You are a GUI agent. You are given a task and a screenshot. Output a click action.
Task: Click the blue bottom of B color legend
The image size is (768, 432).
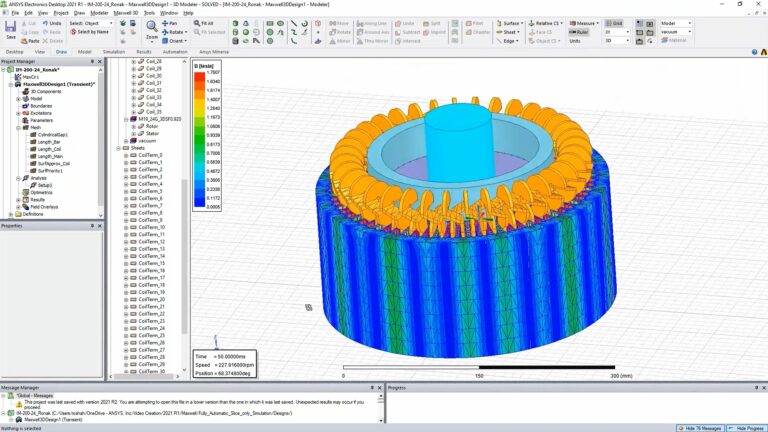click(199, 202)
